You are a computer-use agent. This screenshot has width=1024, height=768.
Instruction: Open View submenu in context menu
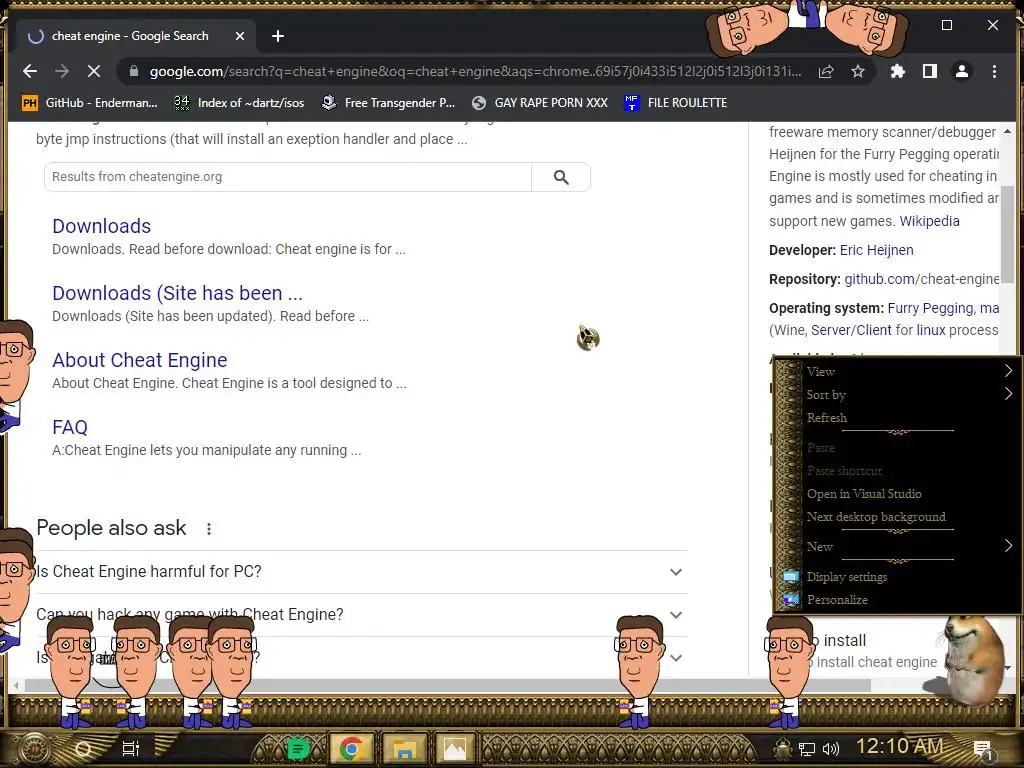pyautogui.click(x=909, y=372)
